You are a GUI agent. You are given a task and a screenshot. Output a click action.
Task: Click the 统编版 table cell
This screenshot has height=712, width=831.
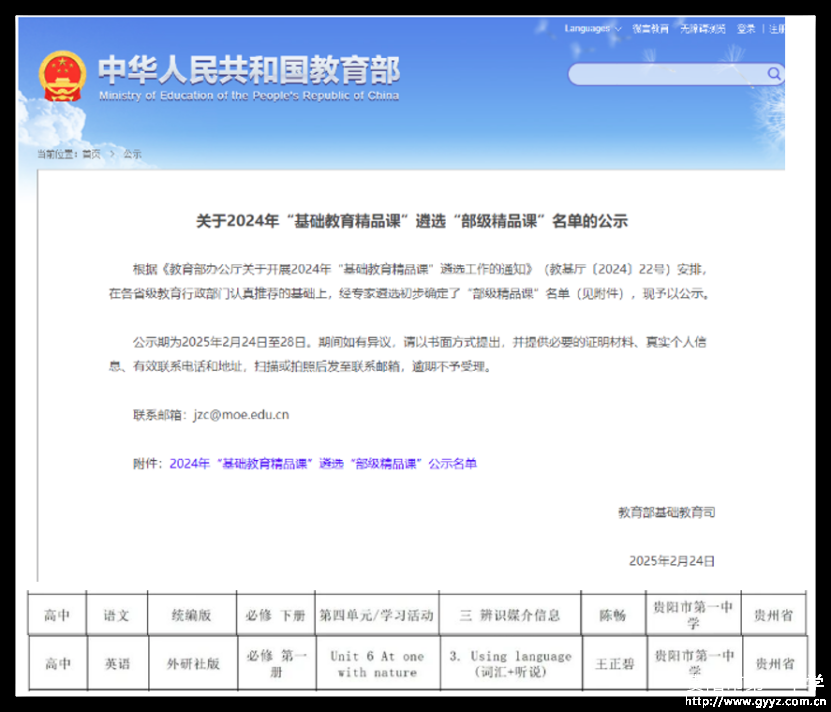(x=192, y=615)
